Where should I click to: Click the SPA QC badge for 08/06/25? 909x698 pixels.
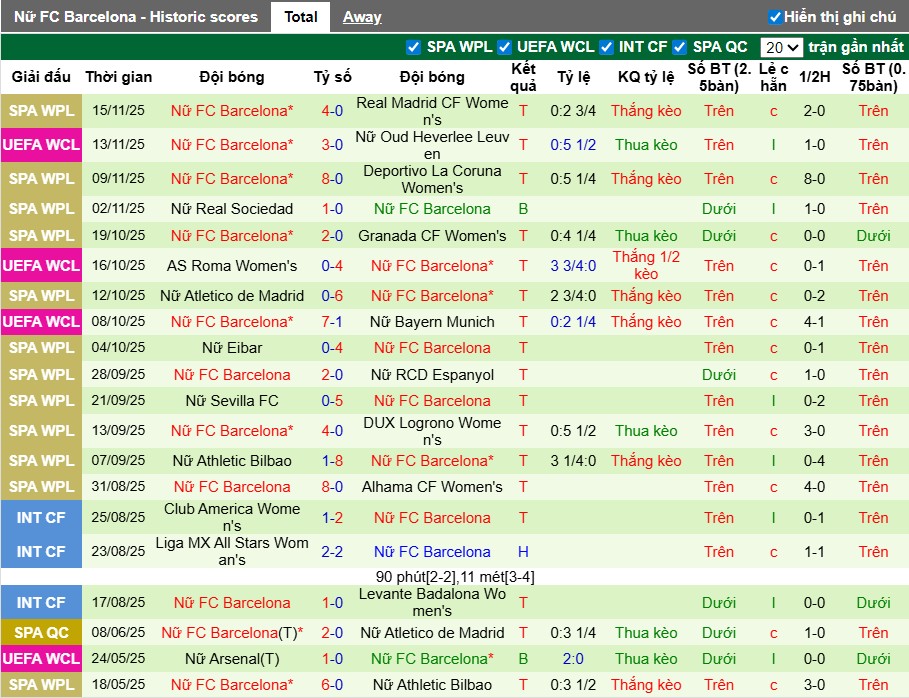[41, 633]
